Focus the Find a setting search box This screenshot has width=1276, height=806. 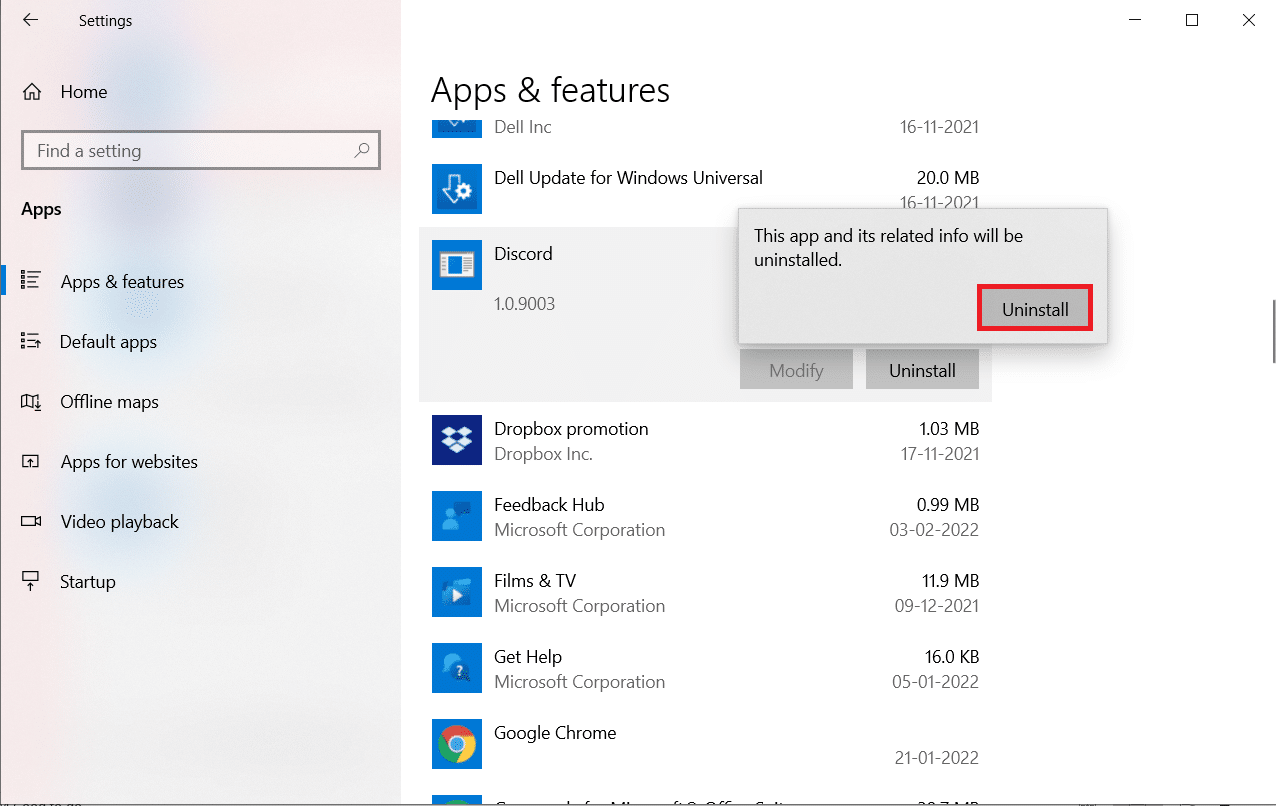200,151
